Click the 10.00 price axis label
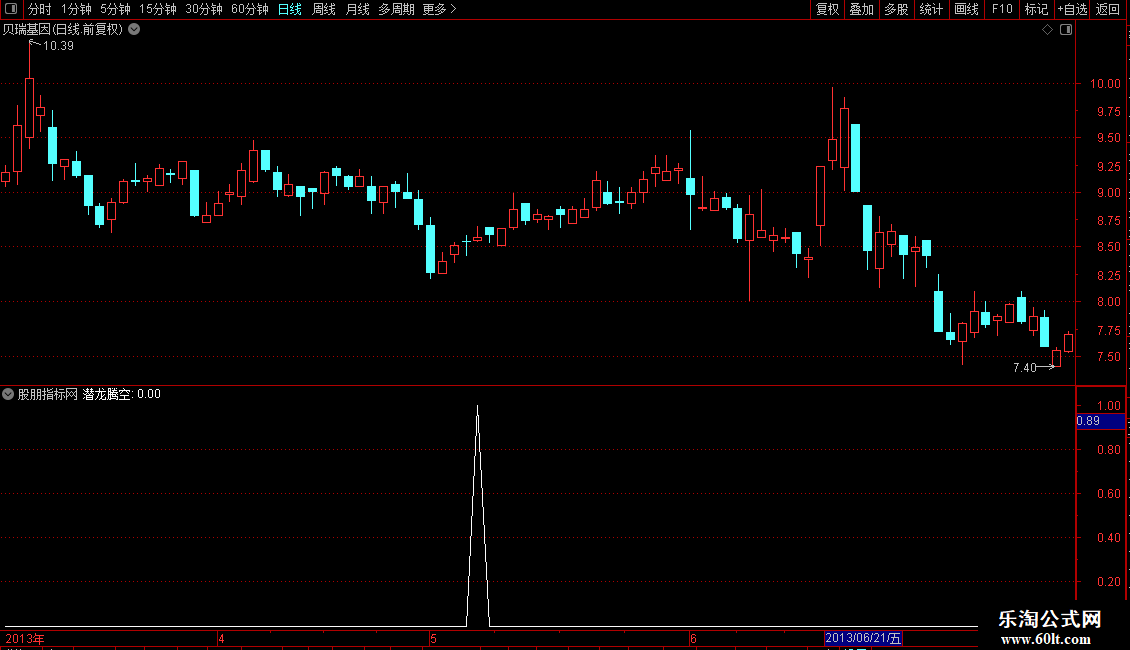 coord(1105,84)
